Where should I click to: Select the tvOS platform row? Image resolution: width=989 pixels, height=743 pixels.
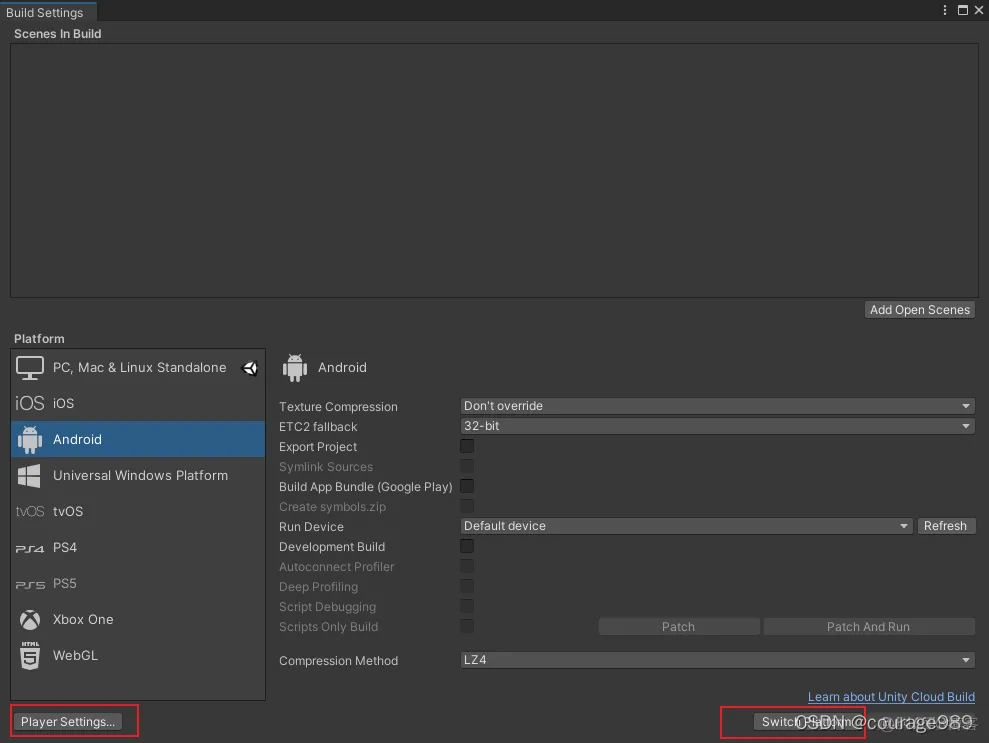coord(138,512)
